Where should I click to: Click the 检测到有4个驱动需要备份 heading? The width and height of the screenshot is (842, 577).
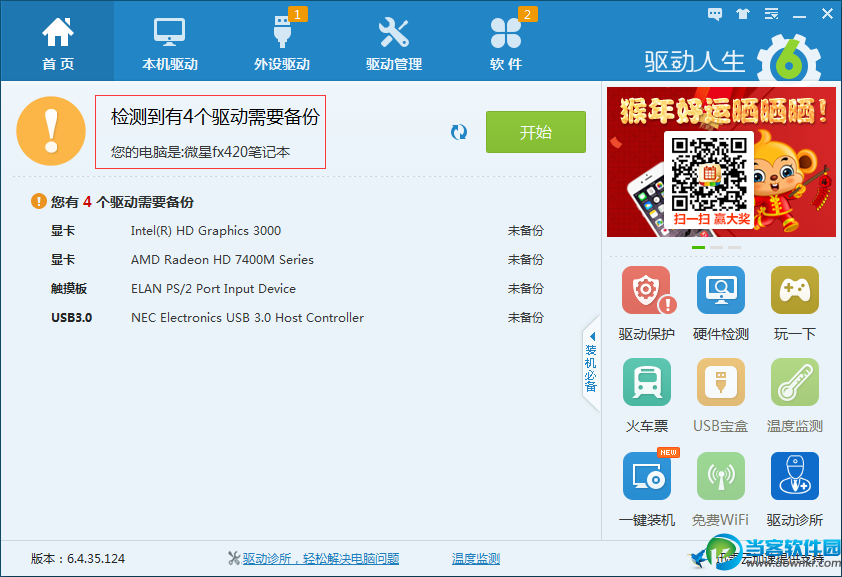[x=215, y=116]
